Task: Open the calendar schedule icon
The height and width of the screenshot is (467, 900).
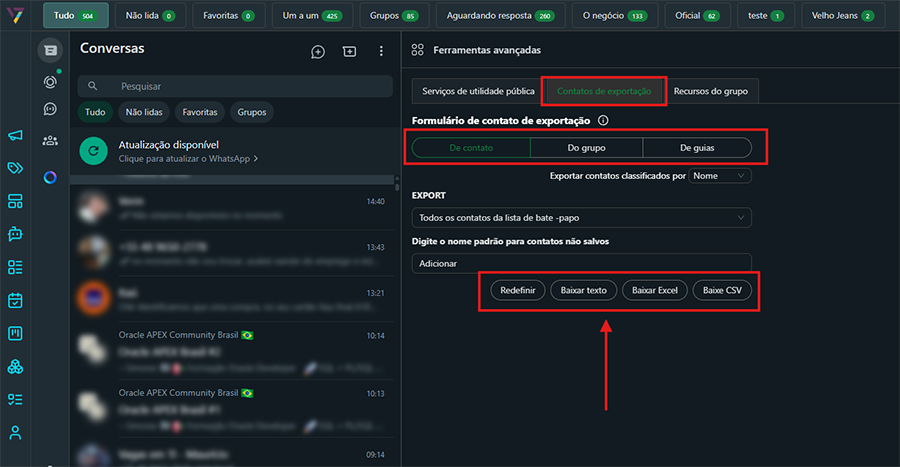Action: tap(15, 300)
